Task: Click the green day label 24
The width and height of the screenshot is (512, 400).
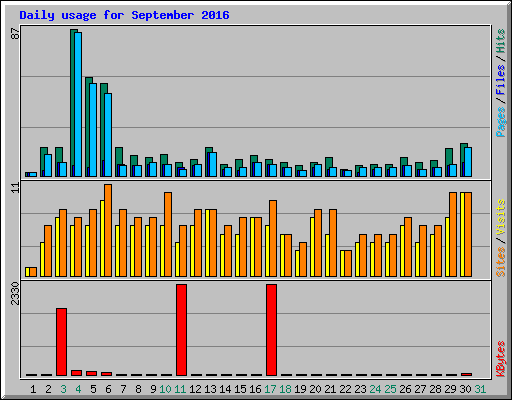Action: [375, 389]
